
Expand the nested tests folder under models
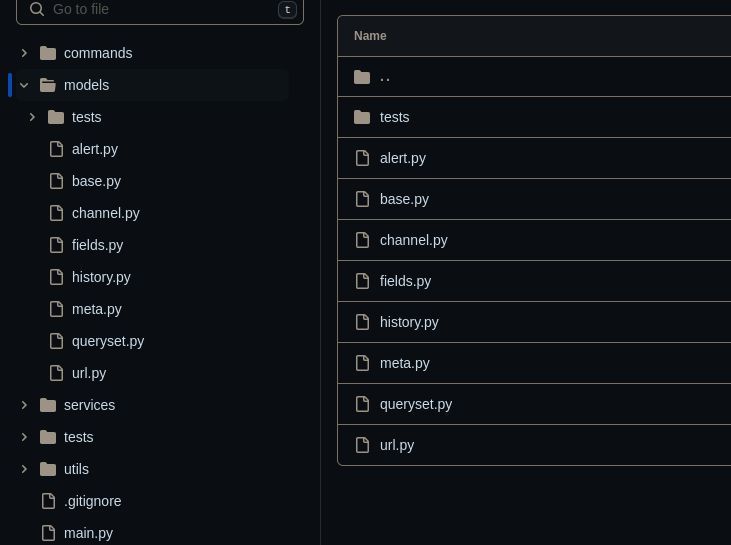pos(32,117)
